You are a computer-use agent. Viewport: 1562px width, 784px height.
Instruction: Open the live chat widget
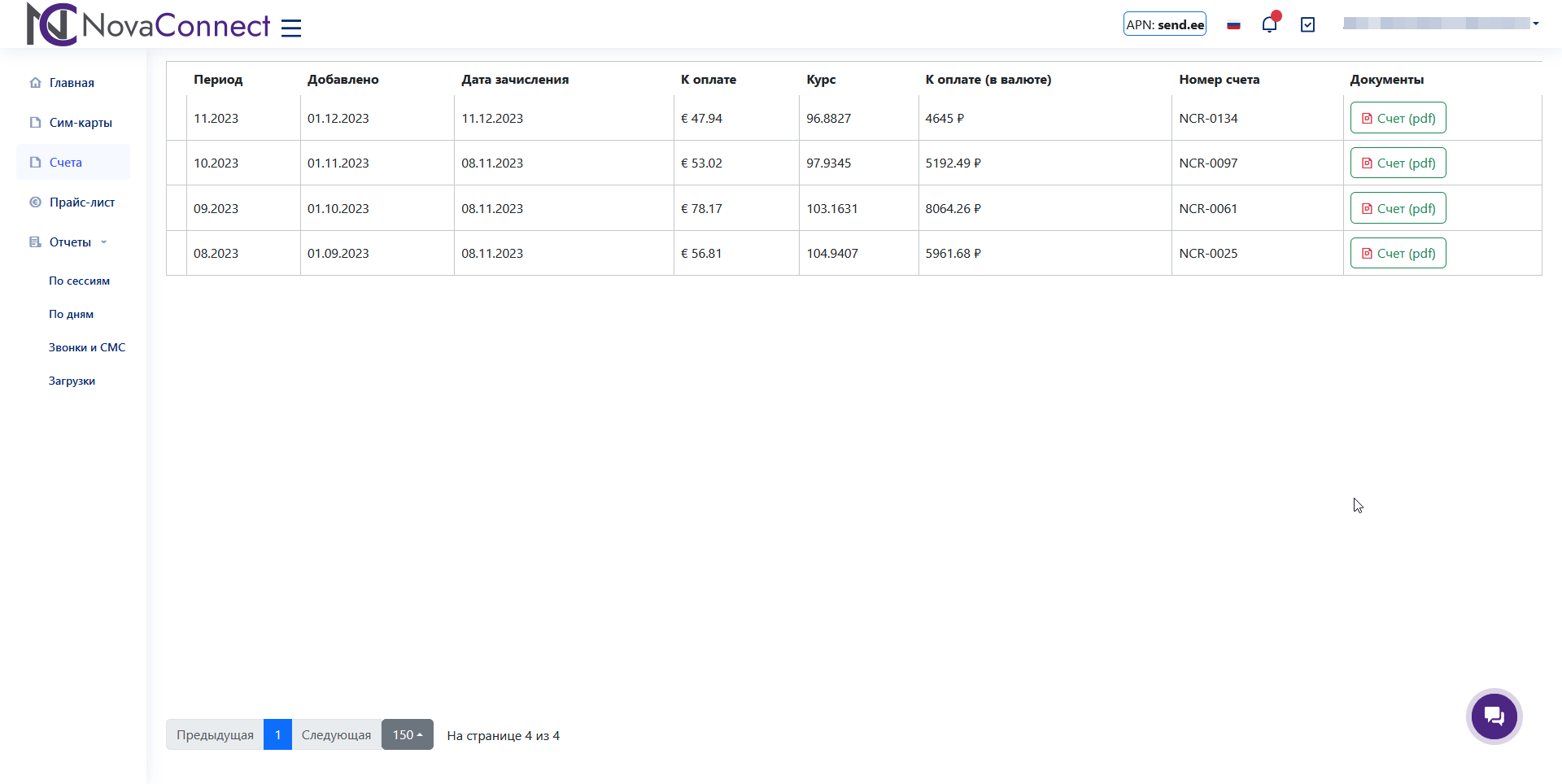coord(1494,716)
